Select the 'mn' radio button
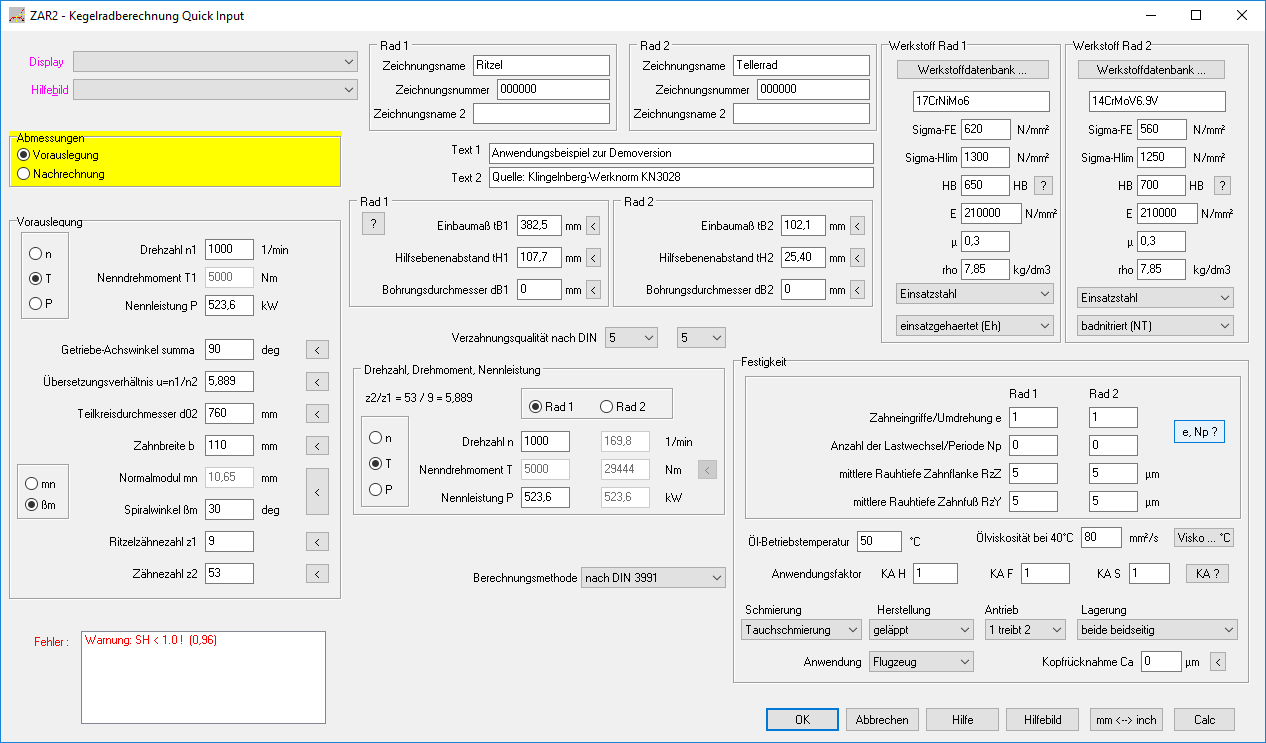1266x743 pixels. point(42,484)
